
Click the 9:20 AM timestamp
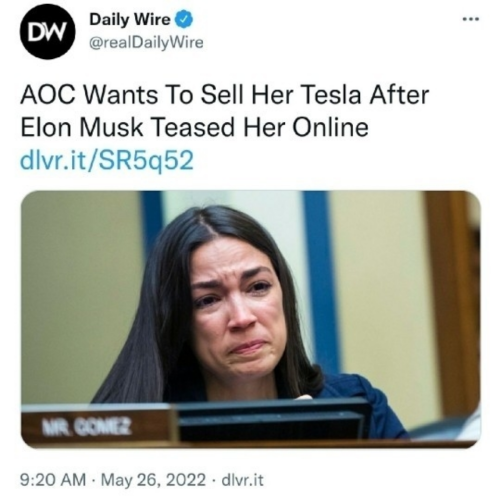point(53,480)
